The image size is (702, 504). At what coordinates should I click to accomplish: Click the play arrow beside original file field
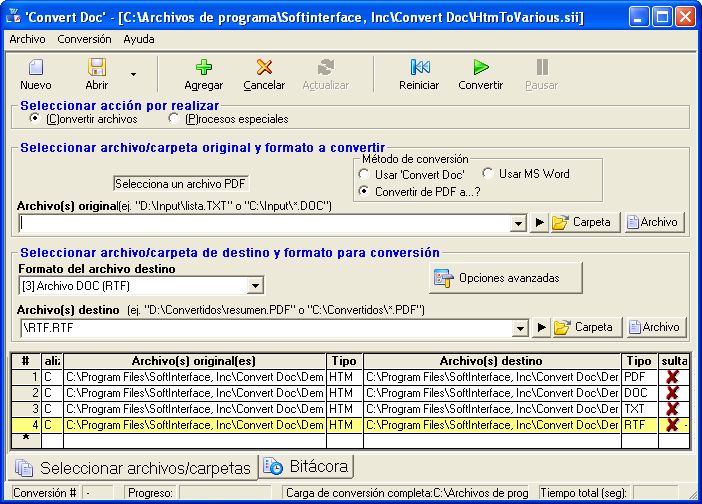pos(539,222)
